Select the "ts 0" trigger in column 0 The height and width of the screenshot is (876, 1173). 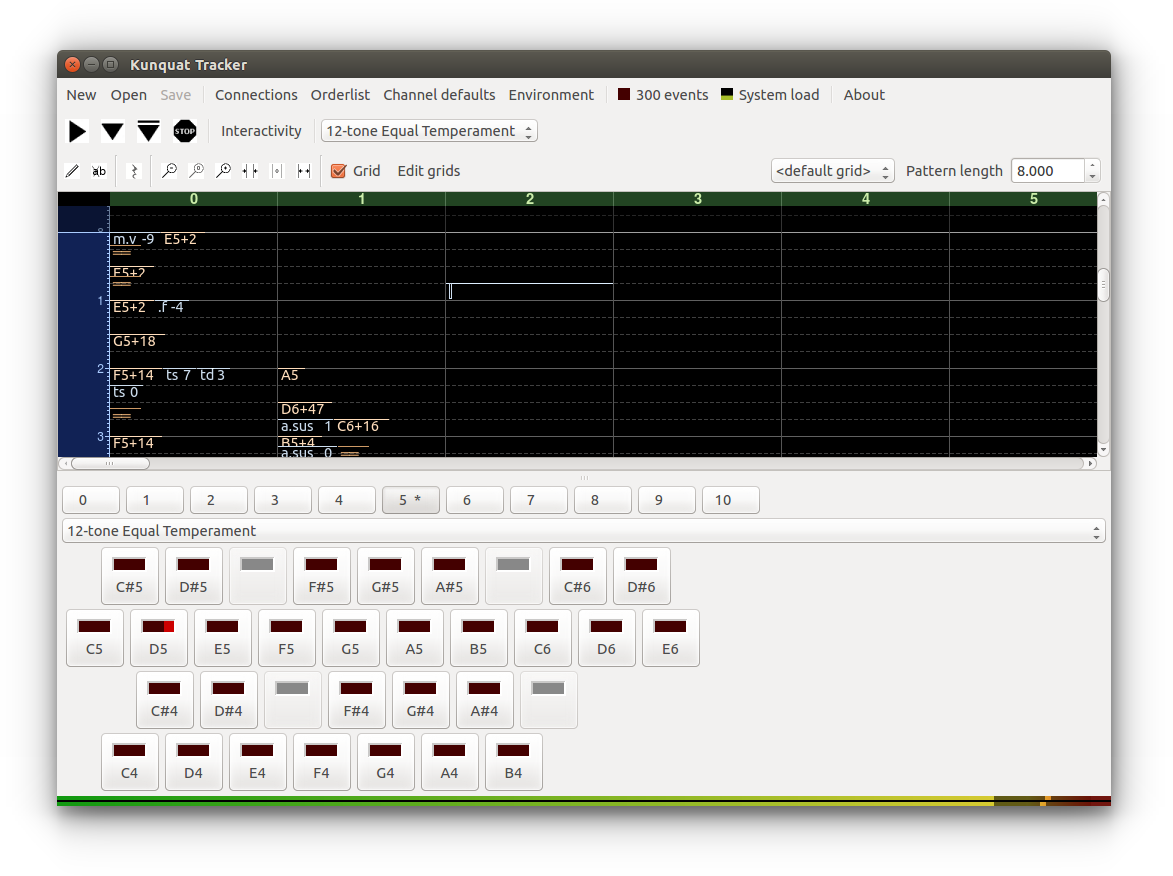point(126,393)
